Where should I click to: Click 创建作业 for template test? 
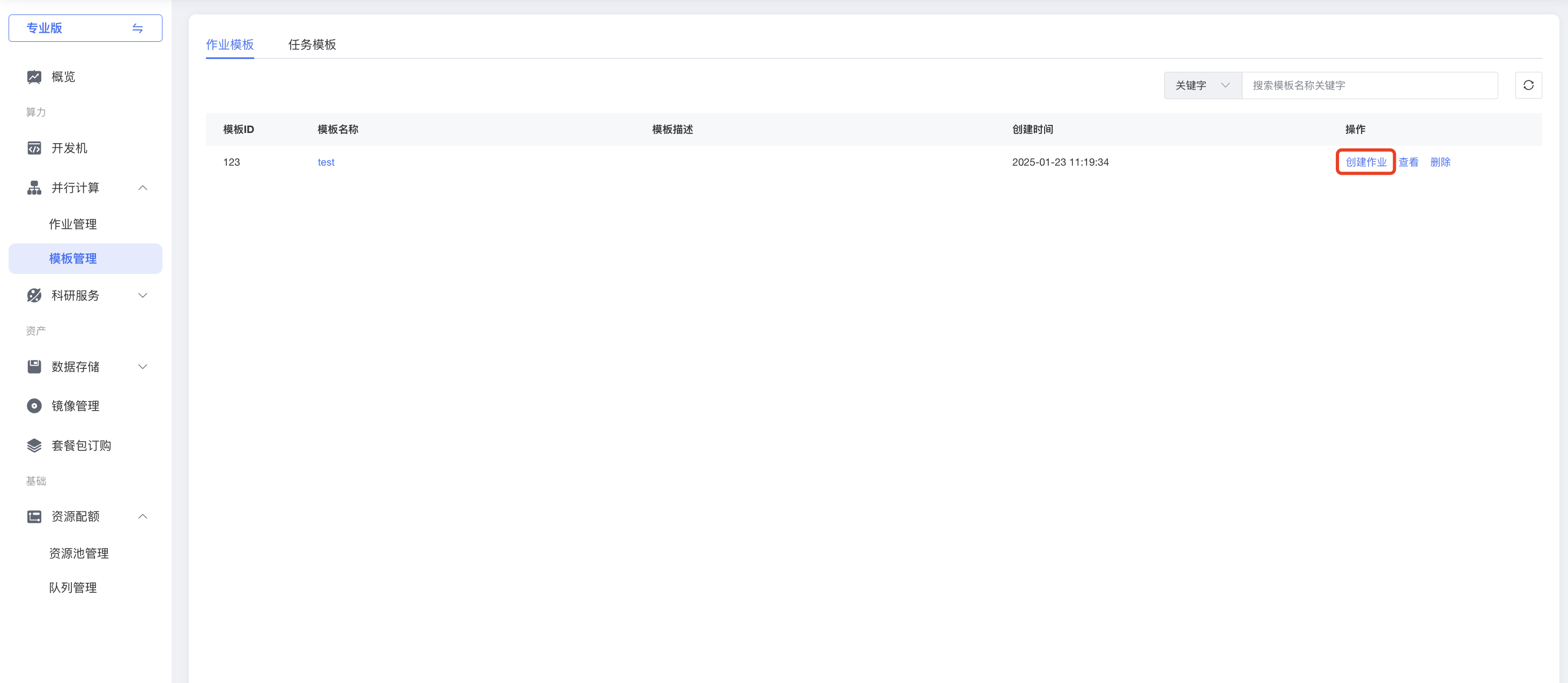(x=1366, y=162)
